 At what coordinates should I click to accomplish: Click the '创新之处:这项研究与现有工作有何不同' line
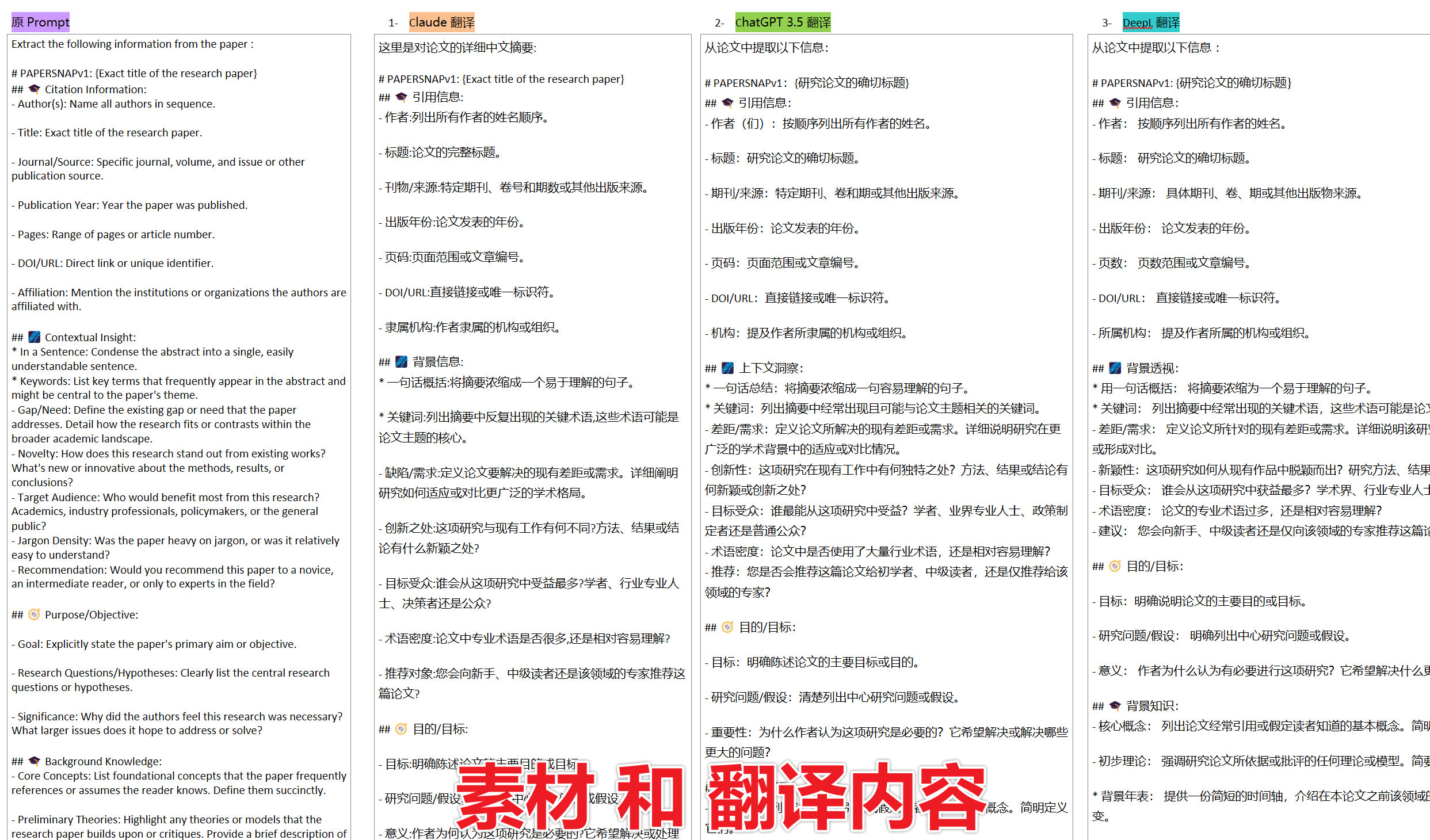(529, 538)
